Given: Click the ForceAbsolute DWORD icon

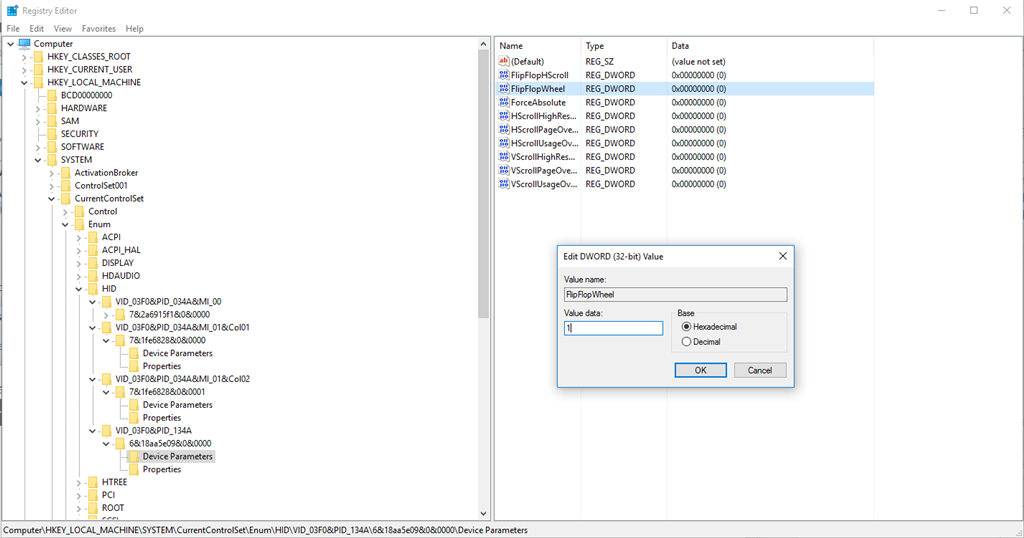Looking at the screenshot, I should click(504, 103).
